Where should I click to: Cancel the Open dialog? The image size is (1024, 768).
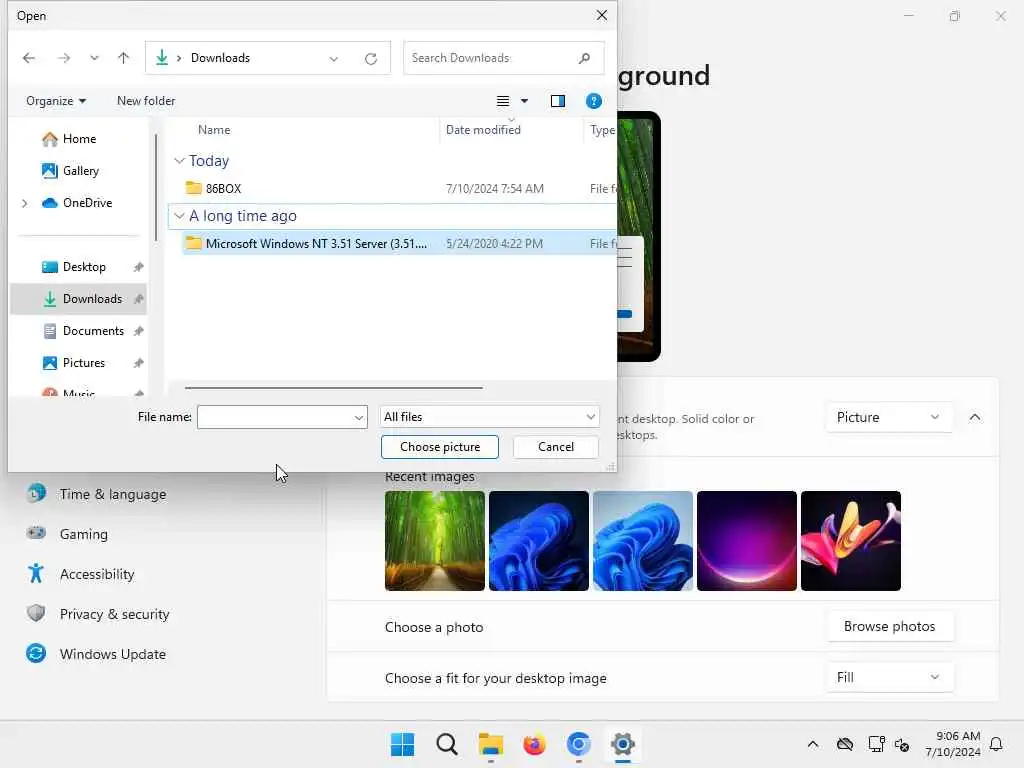(555, 447)
